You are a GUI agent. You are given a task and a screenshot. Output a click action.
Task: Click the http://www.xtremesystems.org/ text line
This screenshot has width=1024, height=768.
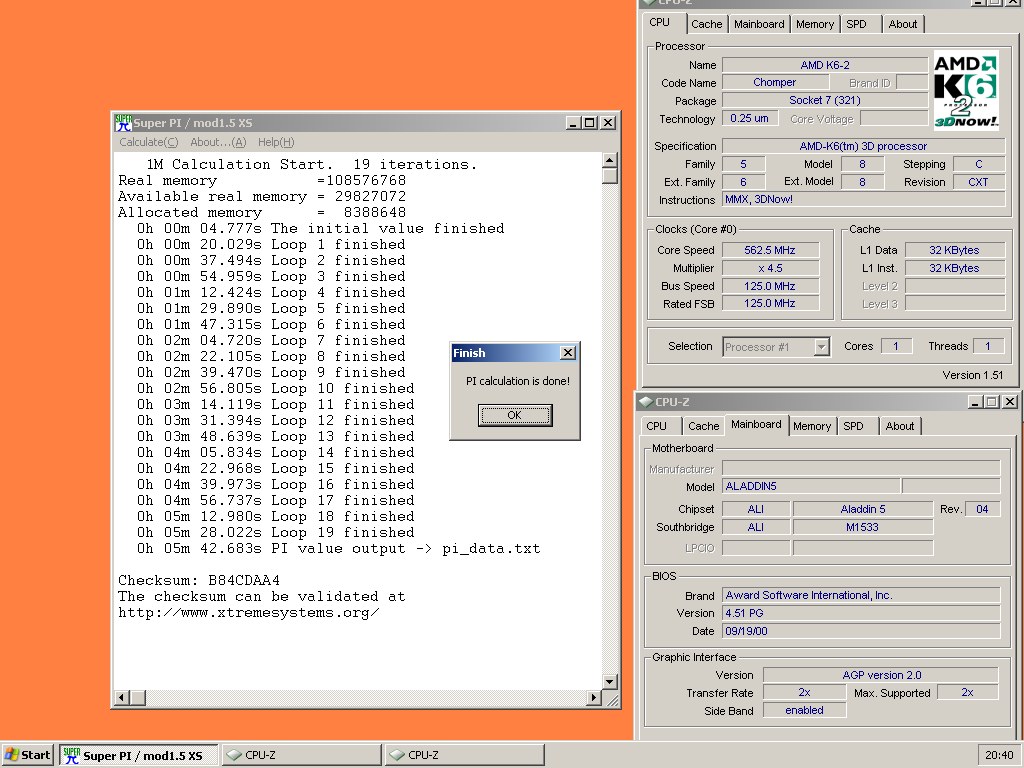point(248,613)
